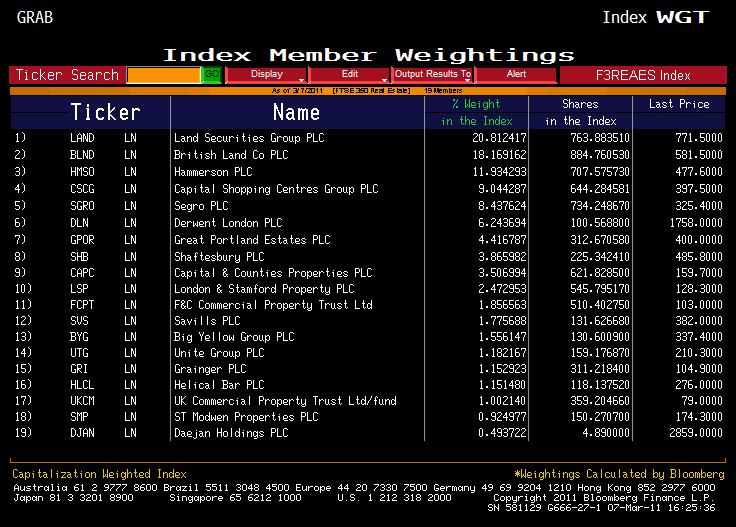Select the SVS ticker in row 12
Viewport: 736px width, 527px height.
(x=79, y=321)
